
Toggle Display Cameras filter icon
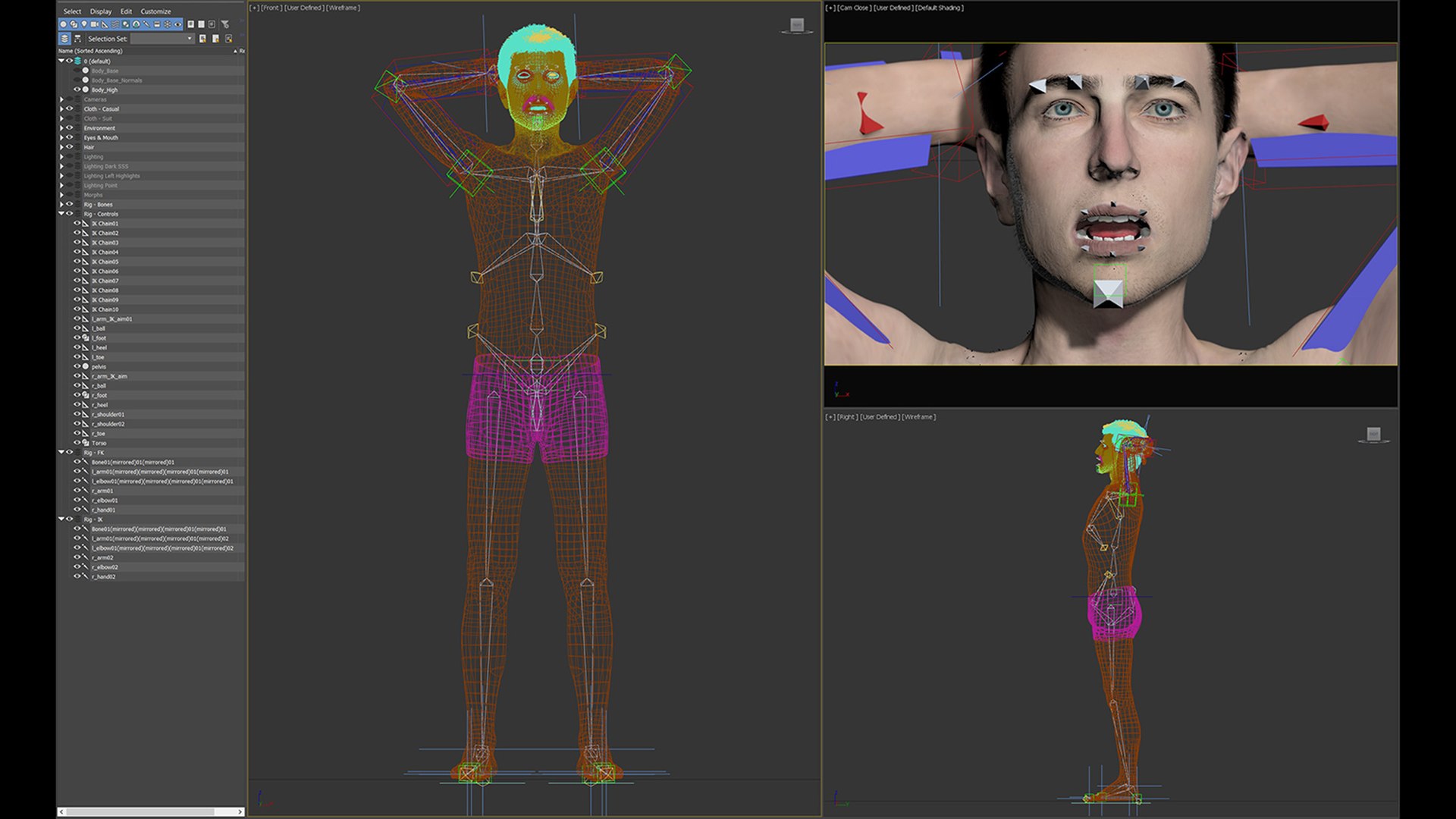tap(95, 24)
